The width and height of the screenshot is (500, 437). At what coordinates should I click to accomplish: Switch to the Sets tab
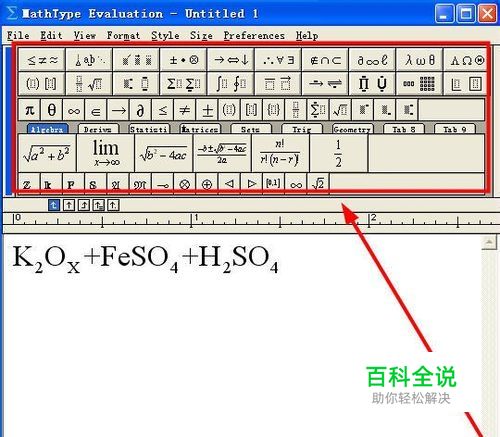(x=251, y=129)
